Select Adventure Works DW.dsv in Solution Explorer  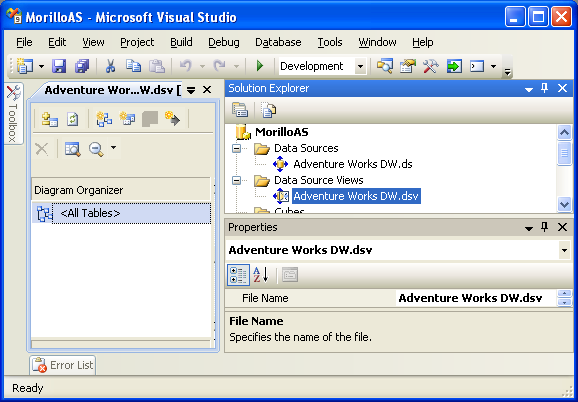tap(356, 196)
